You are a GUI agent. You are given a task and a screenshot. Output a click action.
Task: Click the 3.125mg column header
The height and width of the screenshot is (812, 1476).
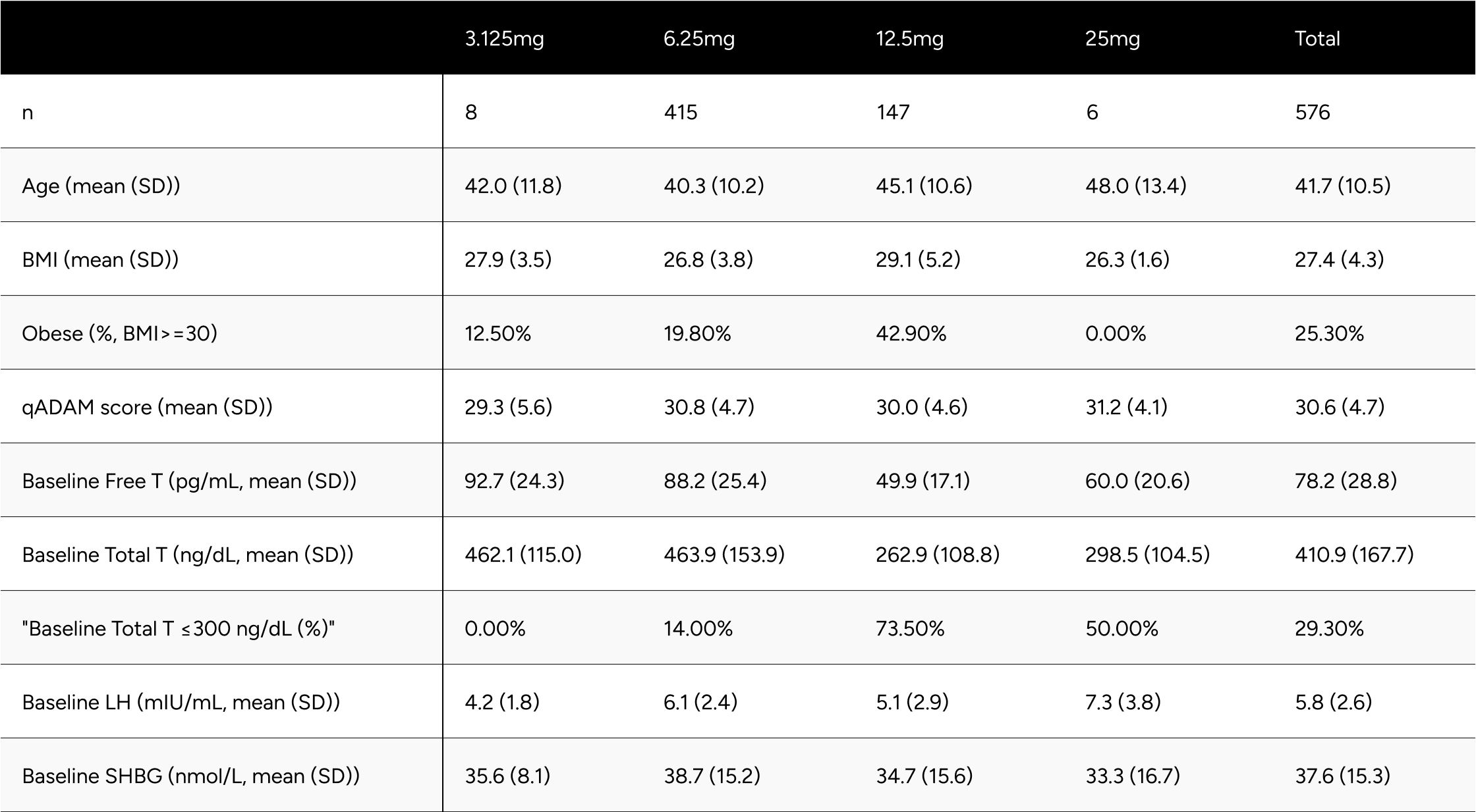(504, 39)
